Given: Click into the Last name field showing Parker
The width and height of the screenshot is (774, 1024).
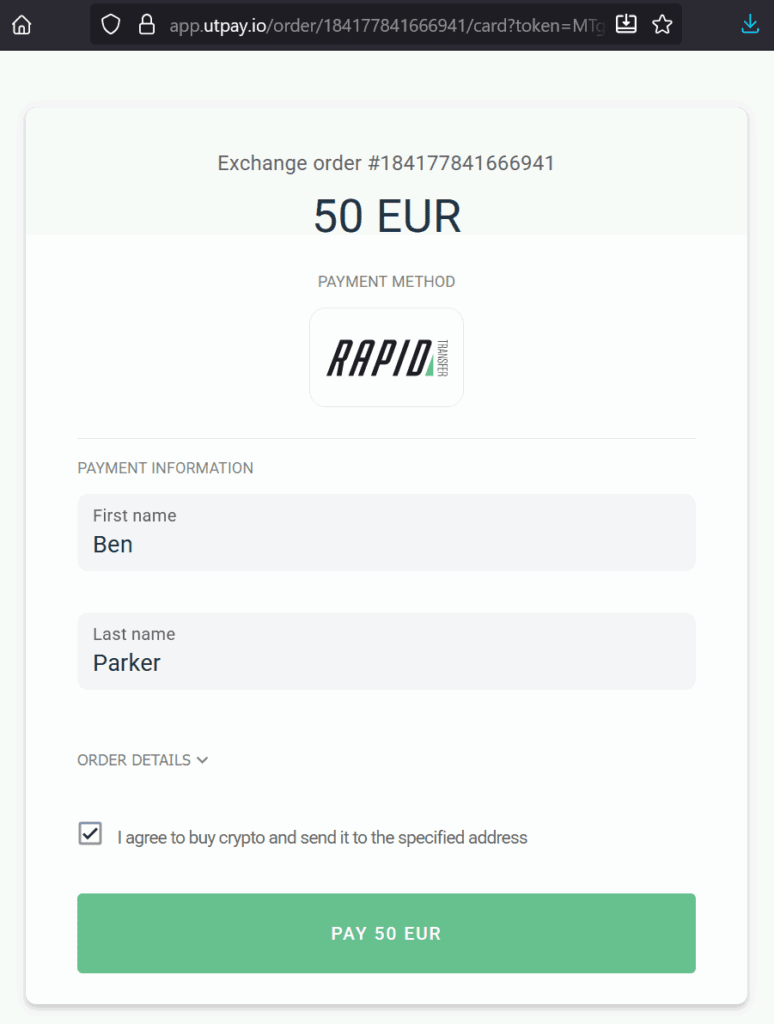Looking at the screenshot, I should click(x=386, y=651).
